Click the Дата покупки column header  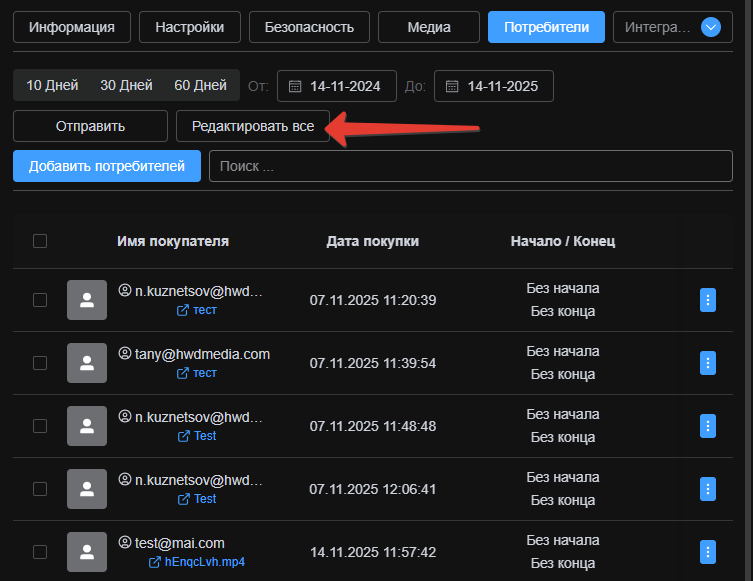coord(373,241)
